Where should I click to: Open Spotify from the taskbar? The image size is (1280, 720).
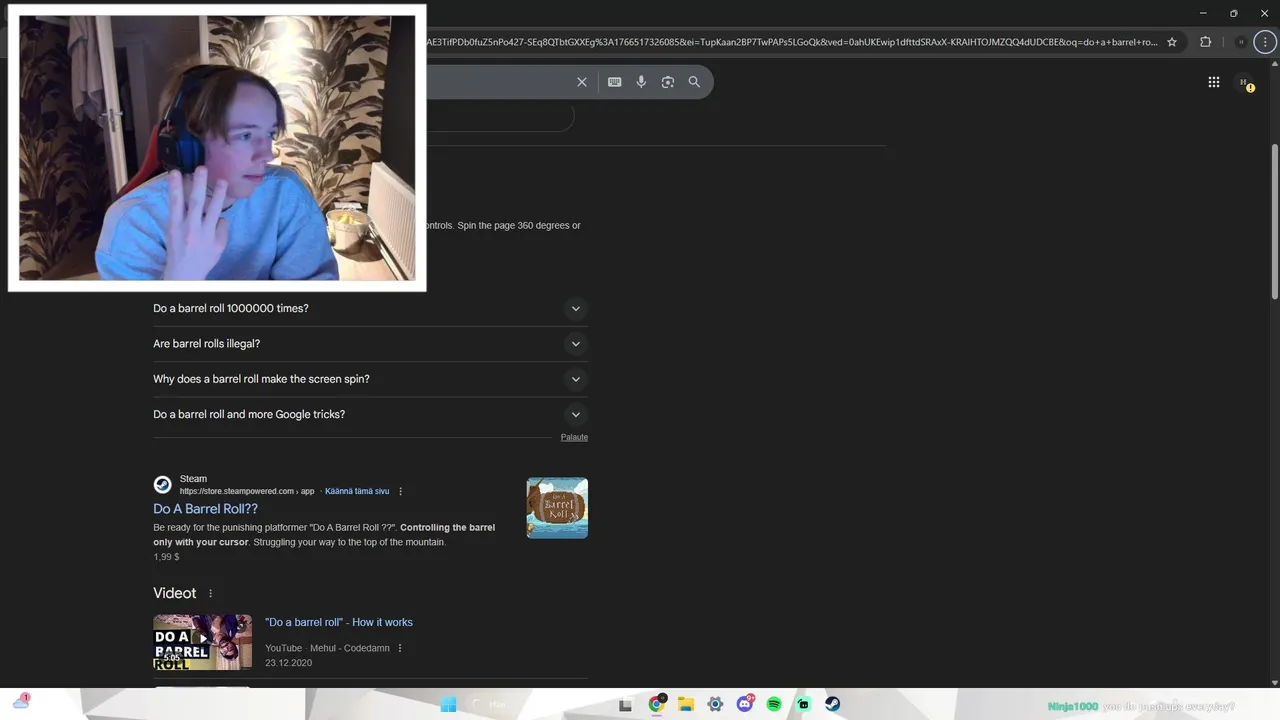[x=774, y=704]
